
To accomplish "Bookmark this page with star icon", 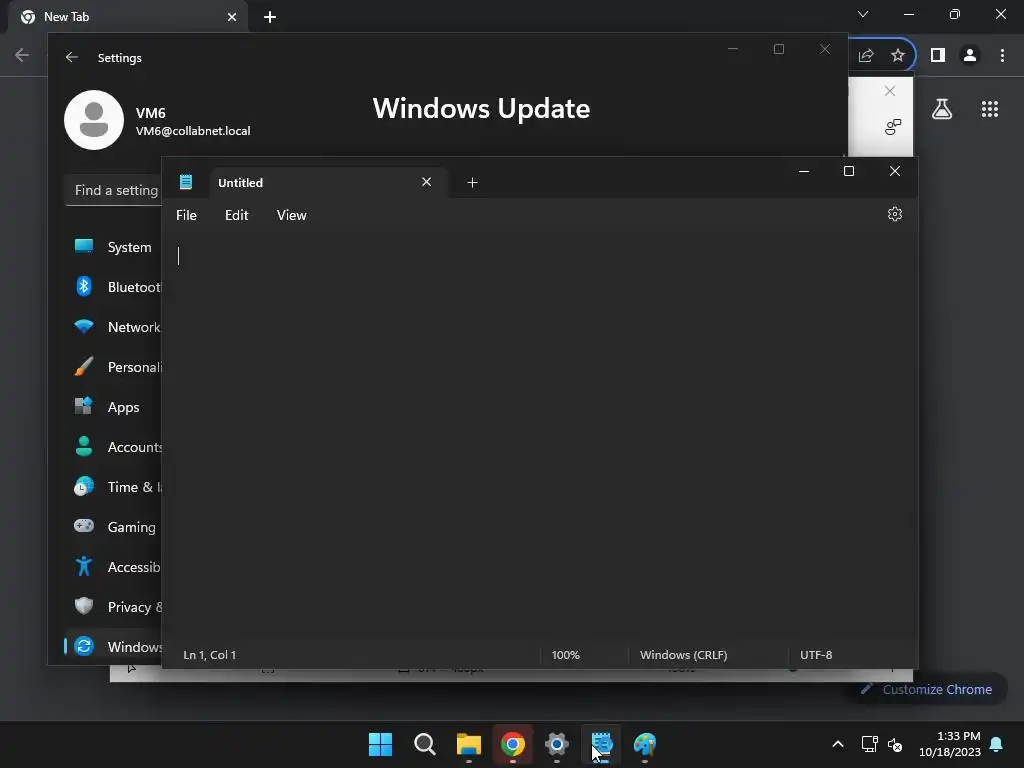I will click(898, 56).
